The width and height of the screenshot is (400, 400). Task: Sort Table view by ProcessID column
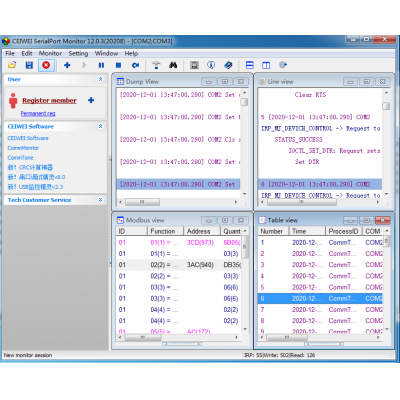(x=344, y=231)
